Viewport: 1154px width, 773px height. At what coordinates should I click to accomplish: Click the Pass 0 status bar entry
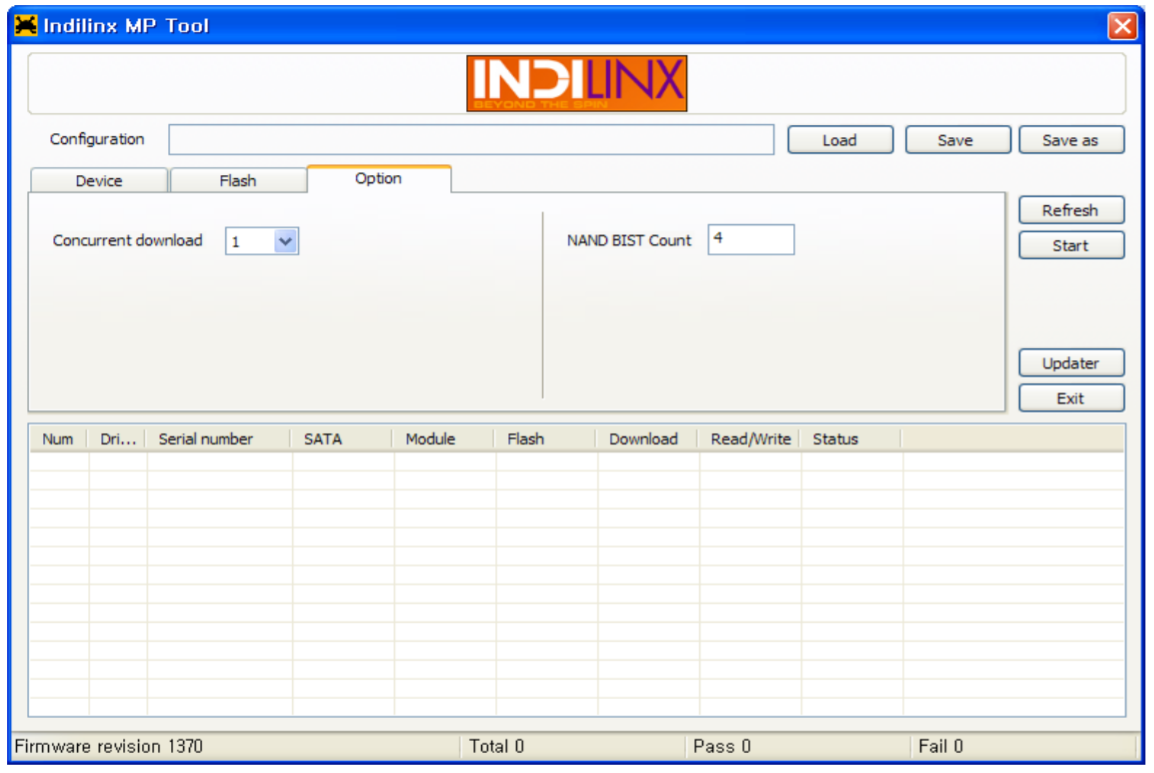(x=722, y=746)
